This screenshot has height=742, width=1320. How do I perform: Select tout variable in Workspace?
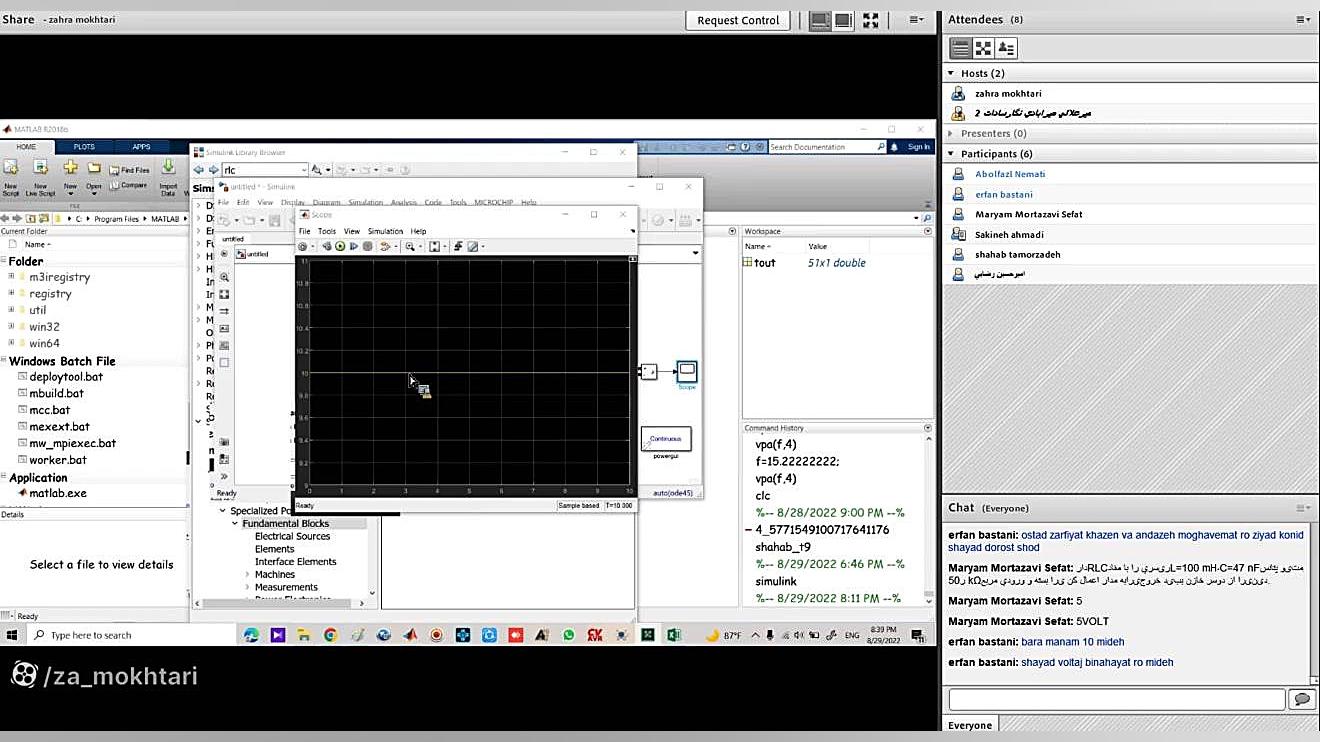(764, 263)
